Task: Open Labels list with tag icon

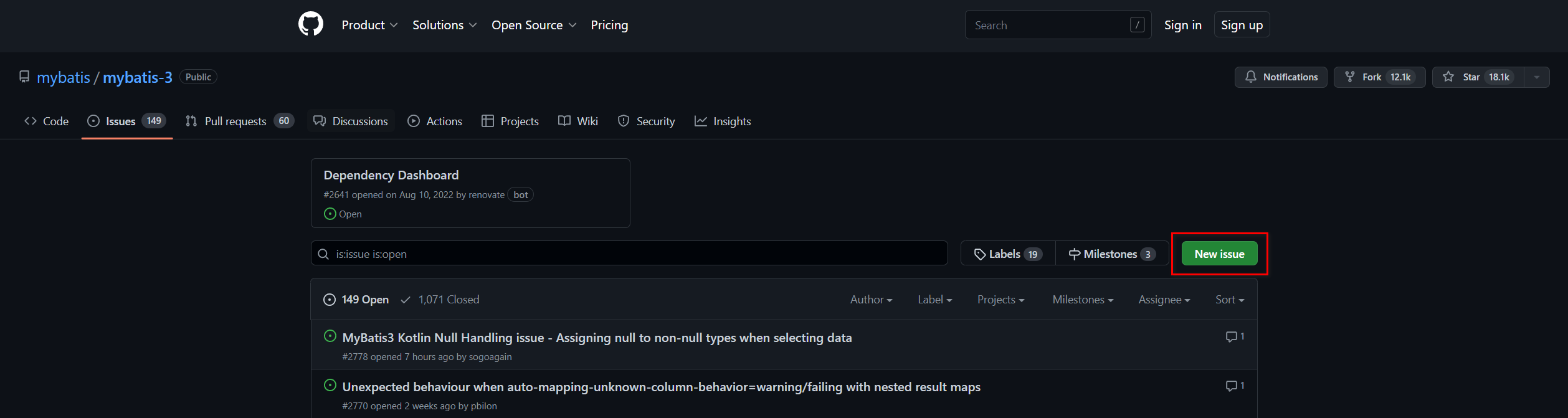Action: click(x=1008, y=254)
